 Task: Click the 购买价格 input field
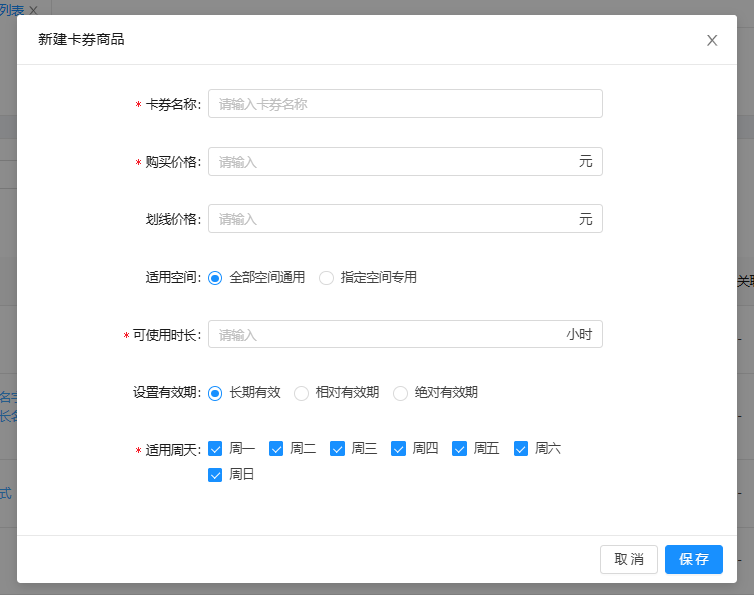[390, 162]
